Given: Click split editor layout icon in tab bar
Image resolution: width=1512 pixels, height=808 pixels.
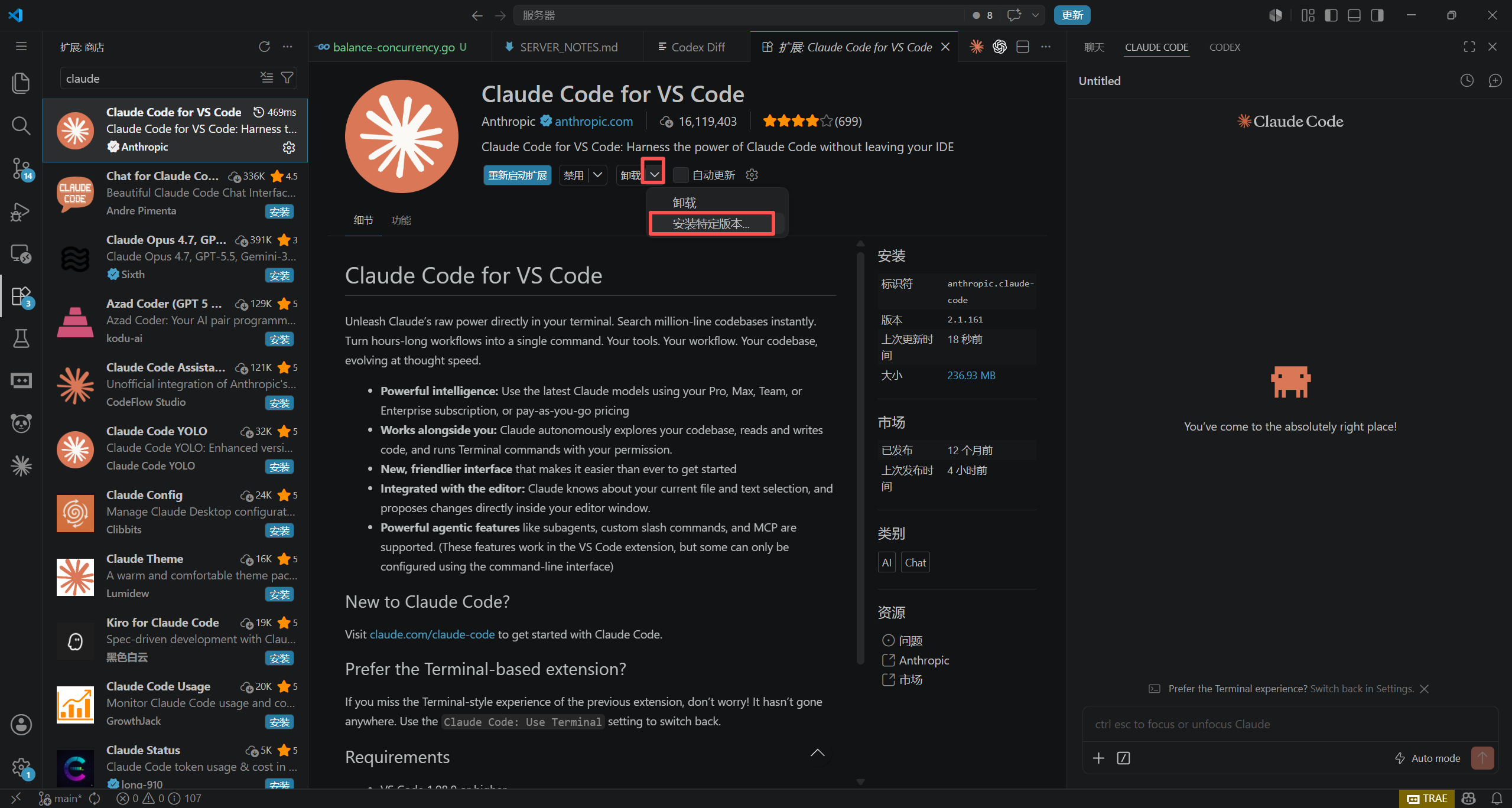Looking at the screenshot, I should (x=1023, y=47).
